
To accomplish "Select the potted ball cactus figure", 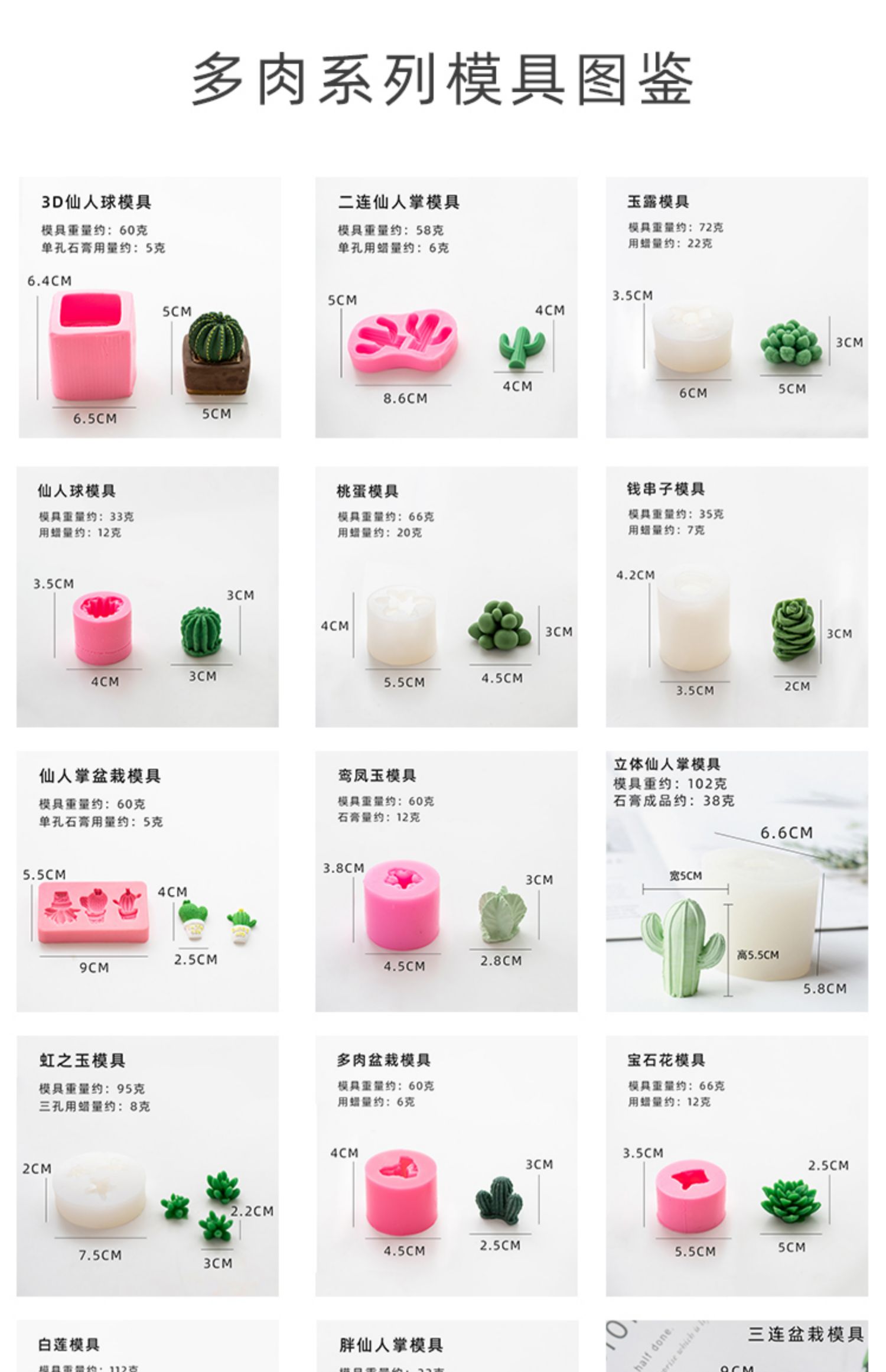I will tap(216, 353).
